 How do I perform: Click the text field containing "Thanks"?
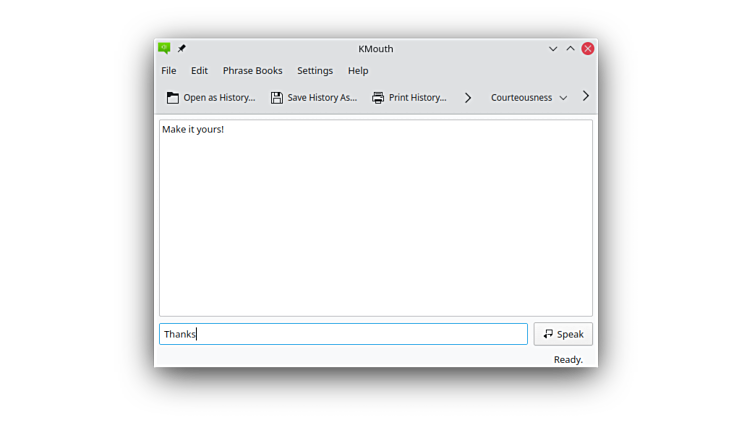(343, 334)
